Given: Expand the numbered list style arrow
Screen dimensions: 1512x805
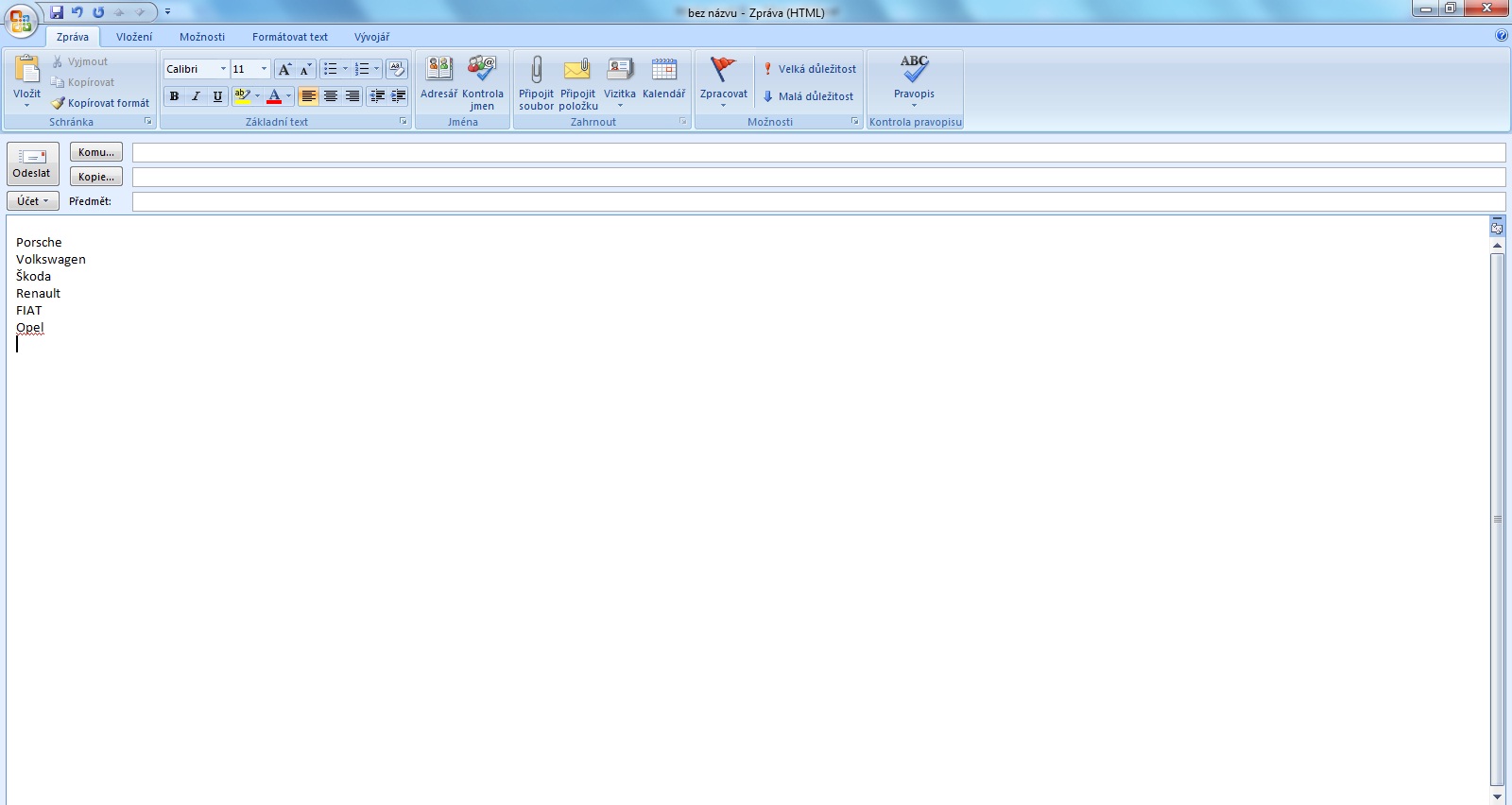Looking at the screenshot, I should [376, 69].
